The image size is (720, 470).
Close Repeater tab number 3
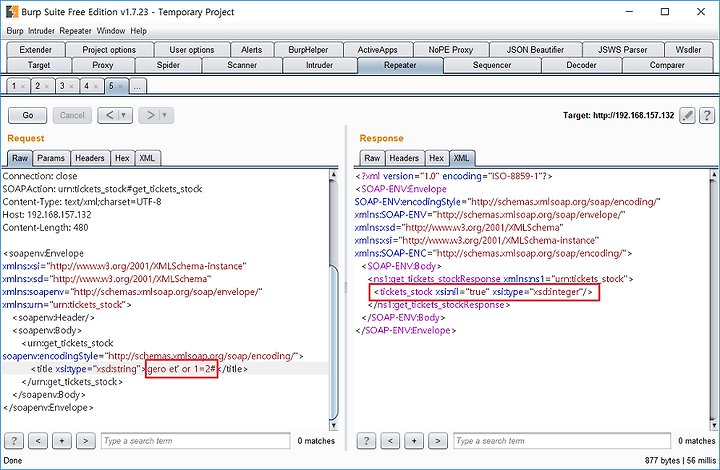point(71,86)
